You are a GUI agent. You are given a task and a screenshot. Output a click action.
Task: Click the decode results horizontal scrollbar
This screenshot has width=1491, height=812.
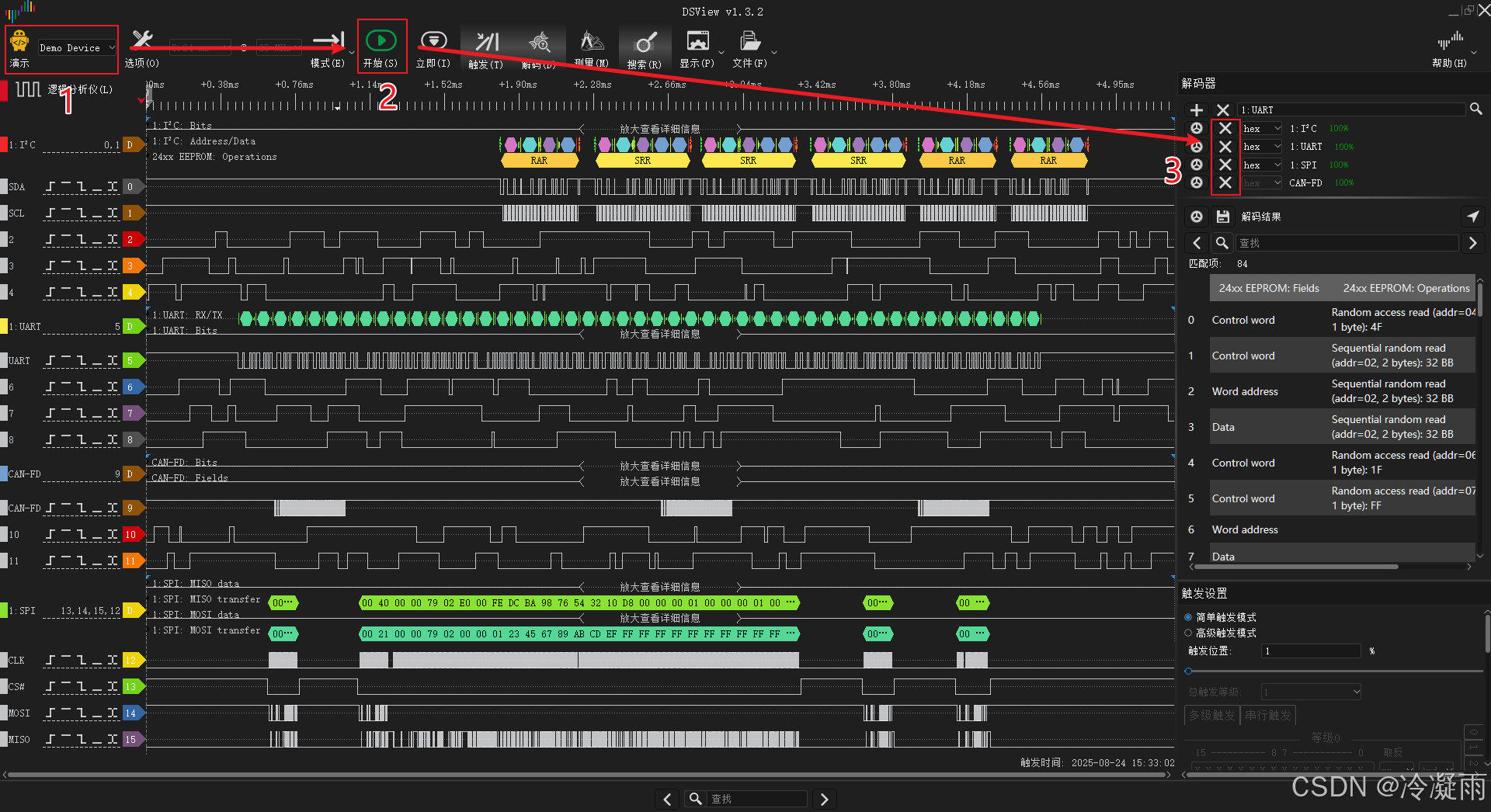point(1297,567)
